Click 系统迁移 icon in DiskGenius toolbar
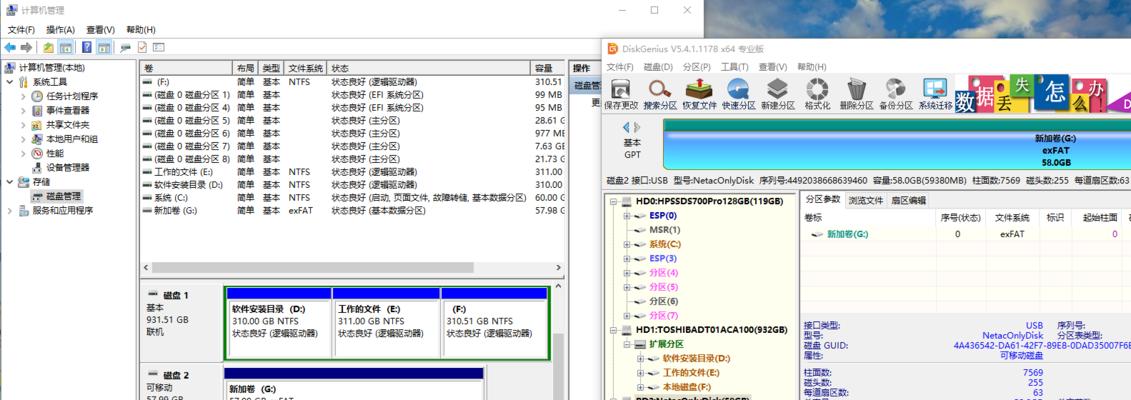Image resolution: width=1131 pixels, height=400 pixels. tap(935, 94)
